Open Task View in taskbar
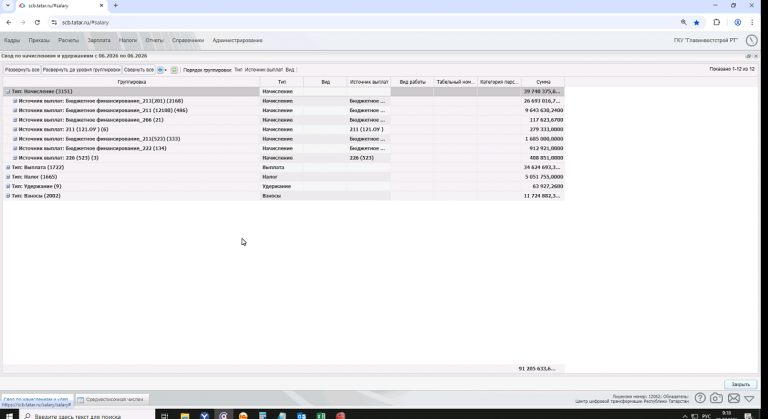 (165, 416)
